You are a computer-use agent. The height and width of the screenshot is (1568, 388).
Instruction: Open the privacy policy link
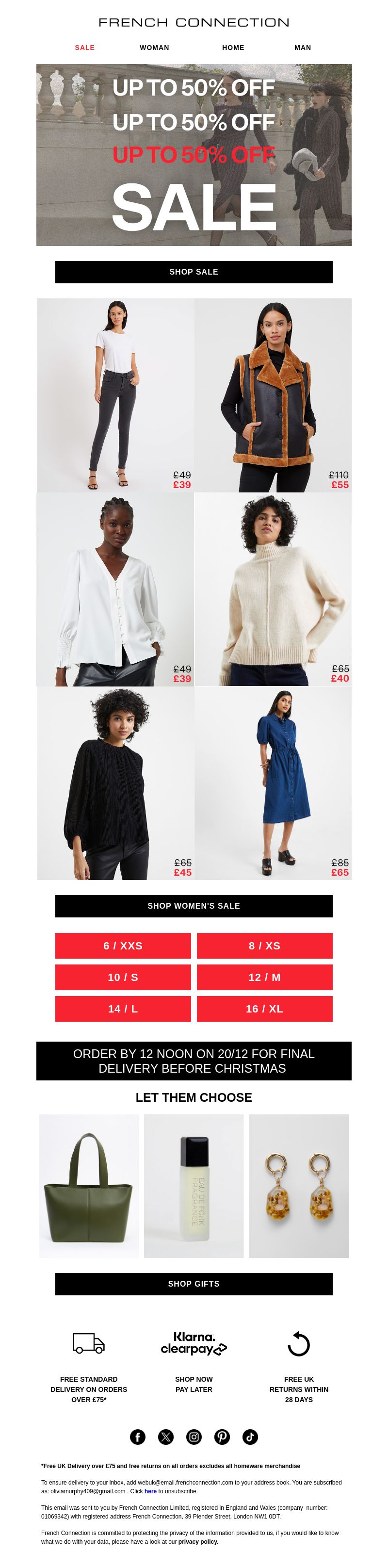(x=198, y=1542)
